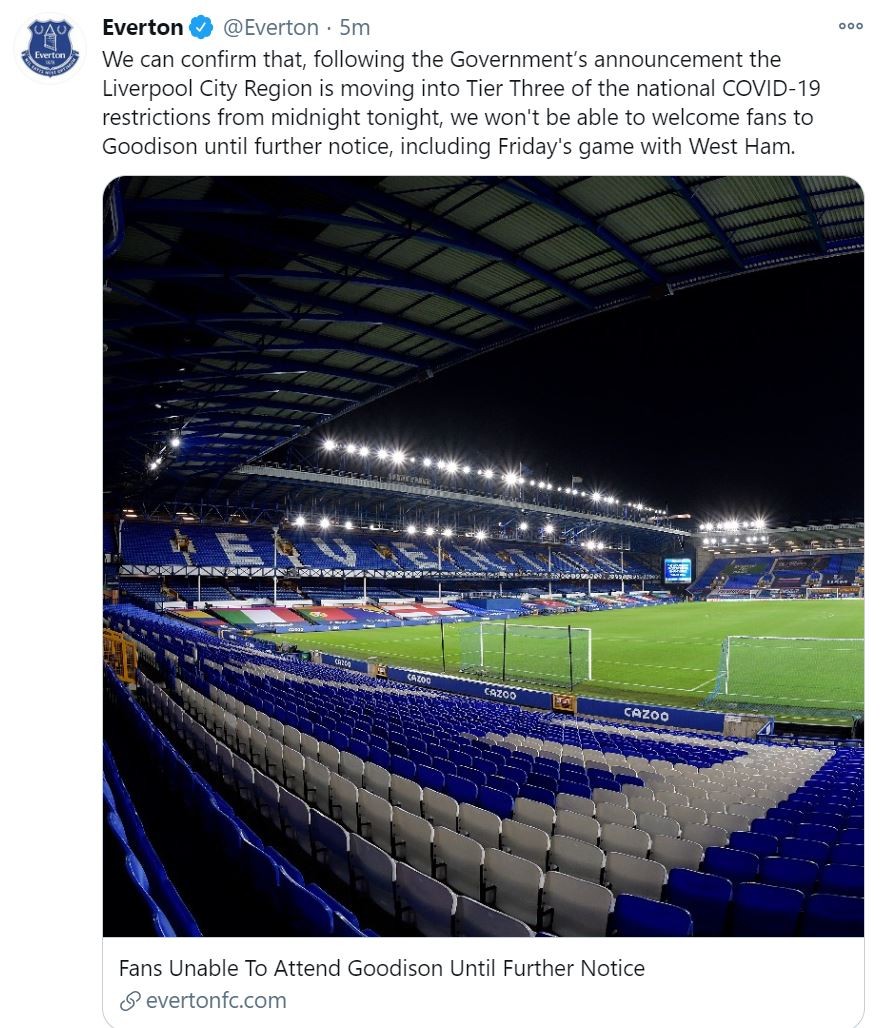The width and height of the screenshot is (881, 1028).
Task: Click the CAZOO advertising board beside the pitch
Action: (646, 712)
